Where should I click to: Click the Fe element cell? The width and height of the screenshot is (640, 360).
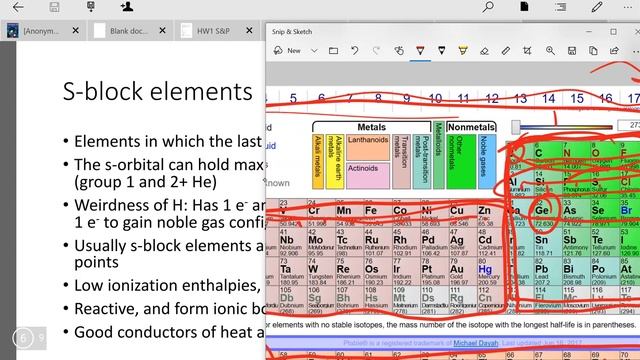tap(377, 213)
